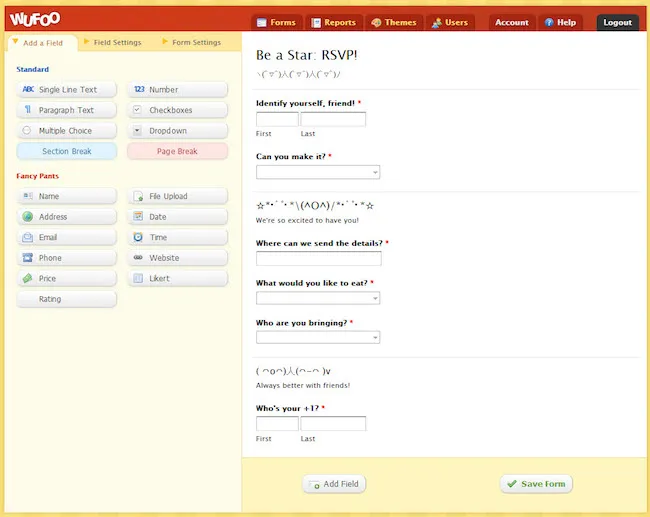Insert a Section Break

click(x=67, y=151)
